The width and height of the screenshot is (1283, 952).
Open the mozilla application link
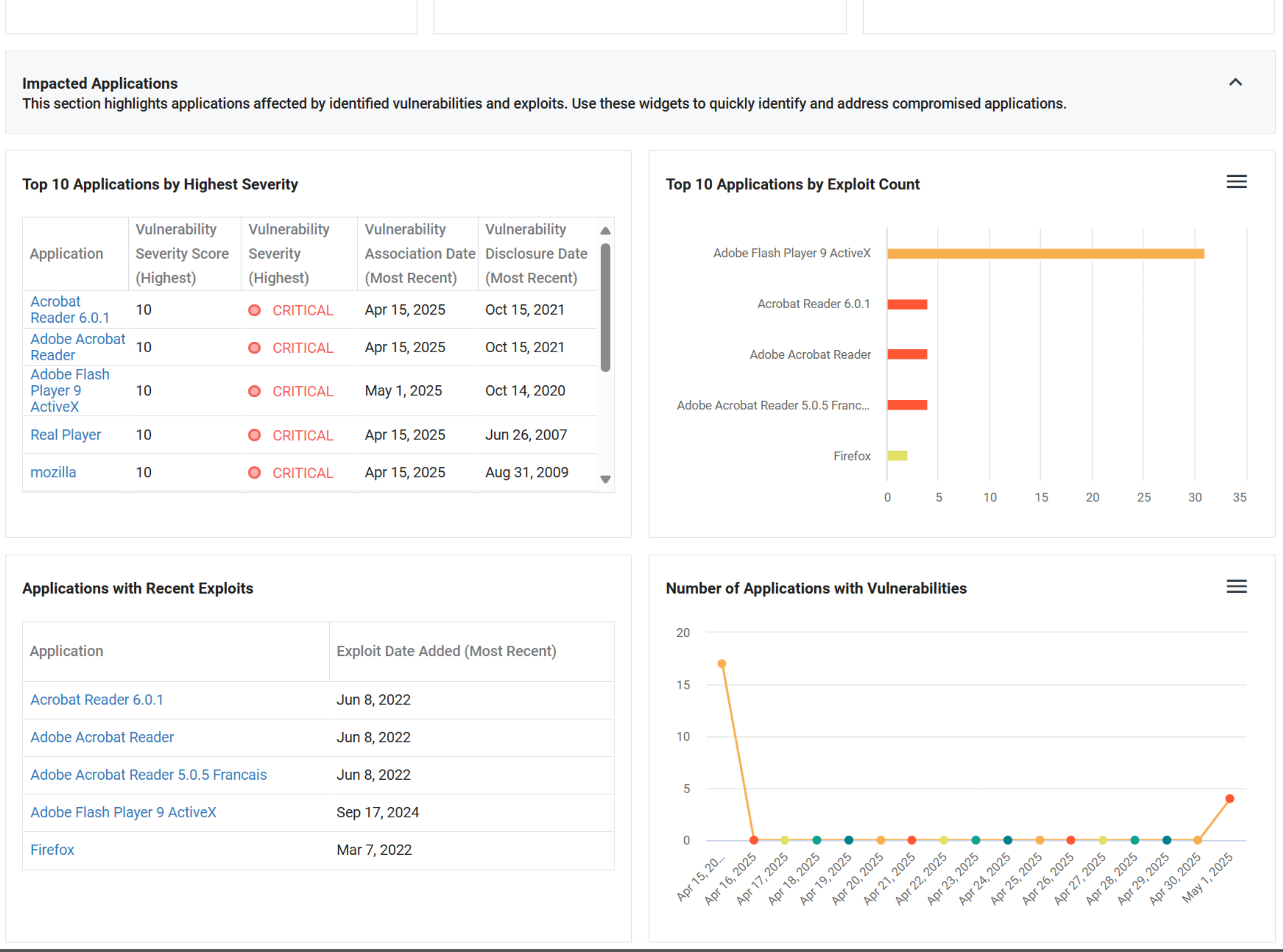point(53,472)
